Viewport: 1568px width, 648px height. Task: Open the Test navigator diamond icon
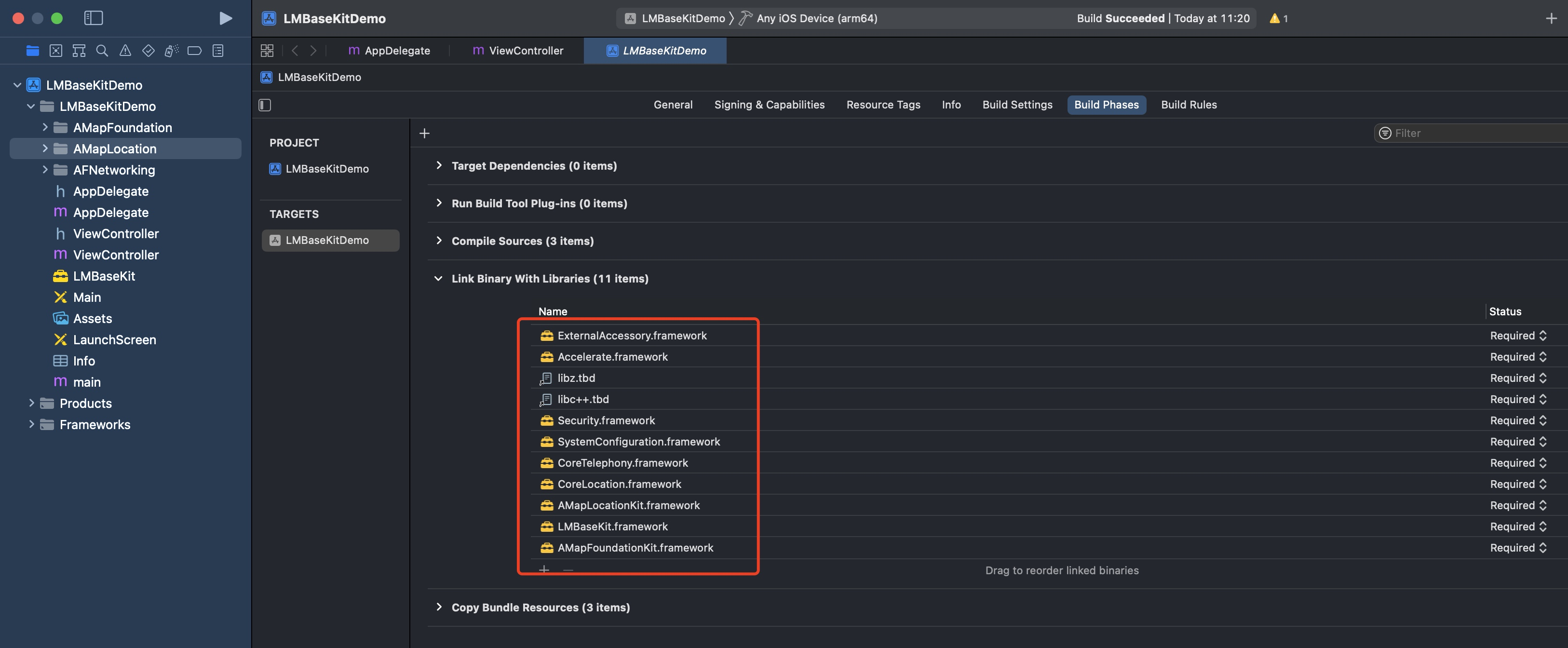pos(149,51)
